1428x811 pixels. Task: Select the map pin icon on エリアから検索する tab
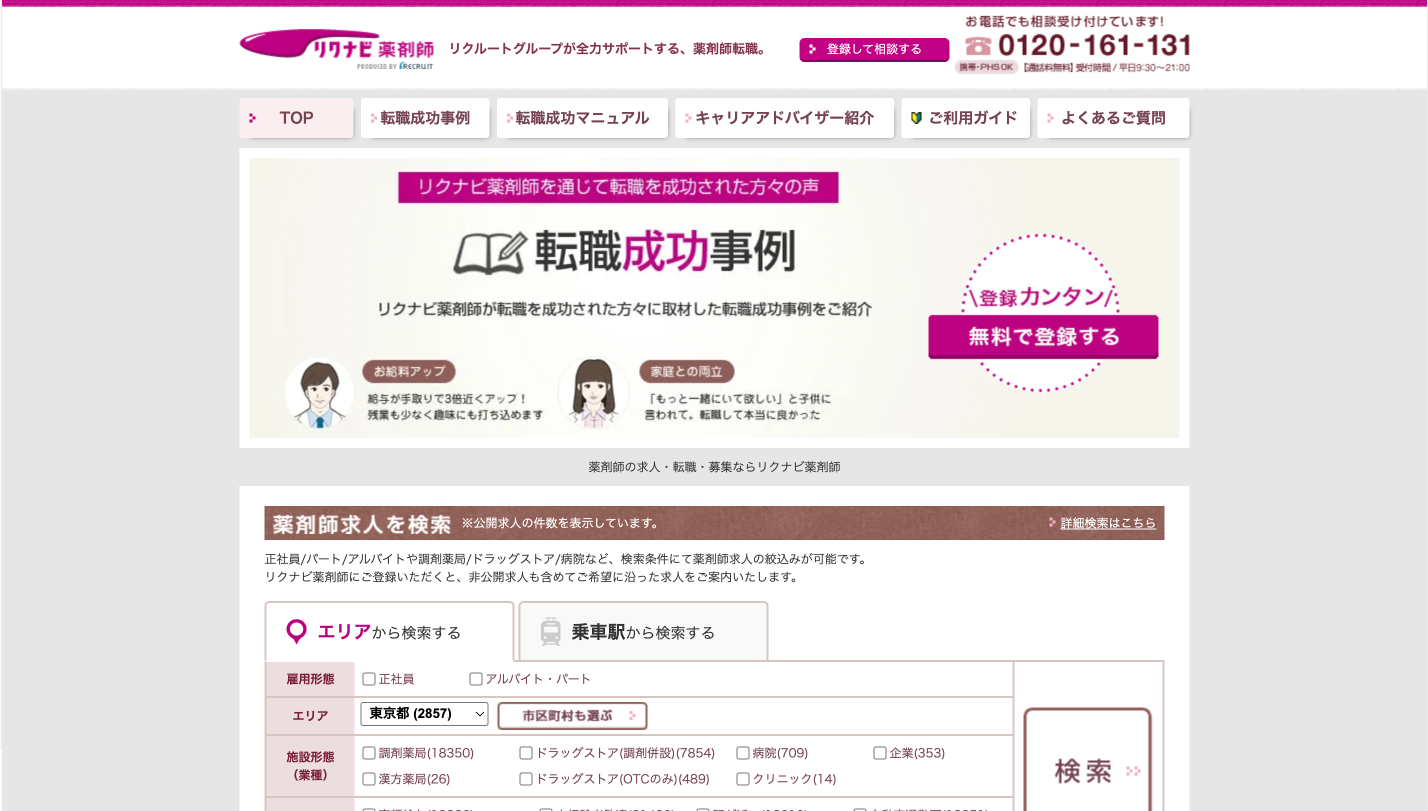[x=296, y=631]
